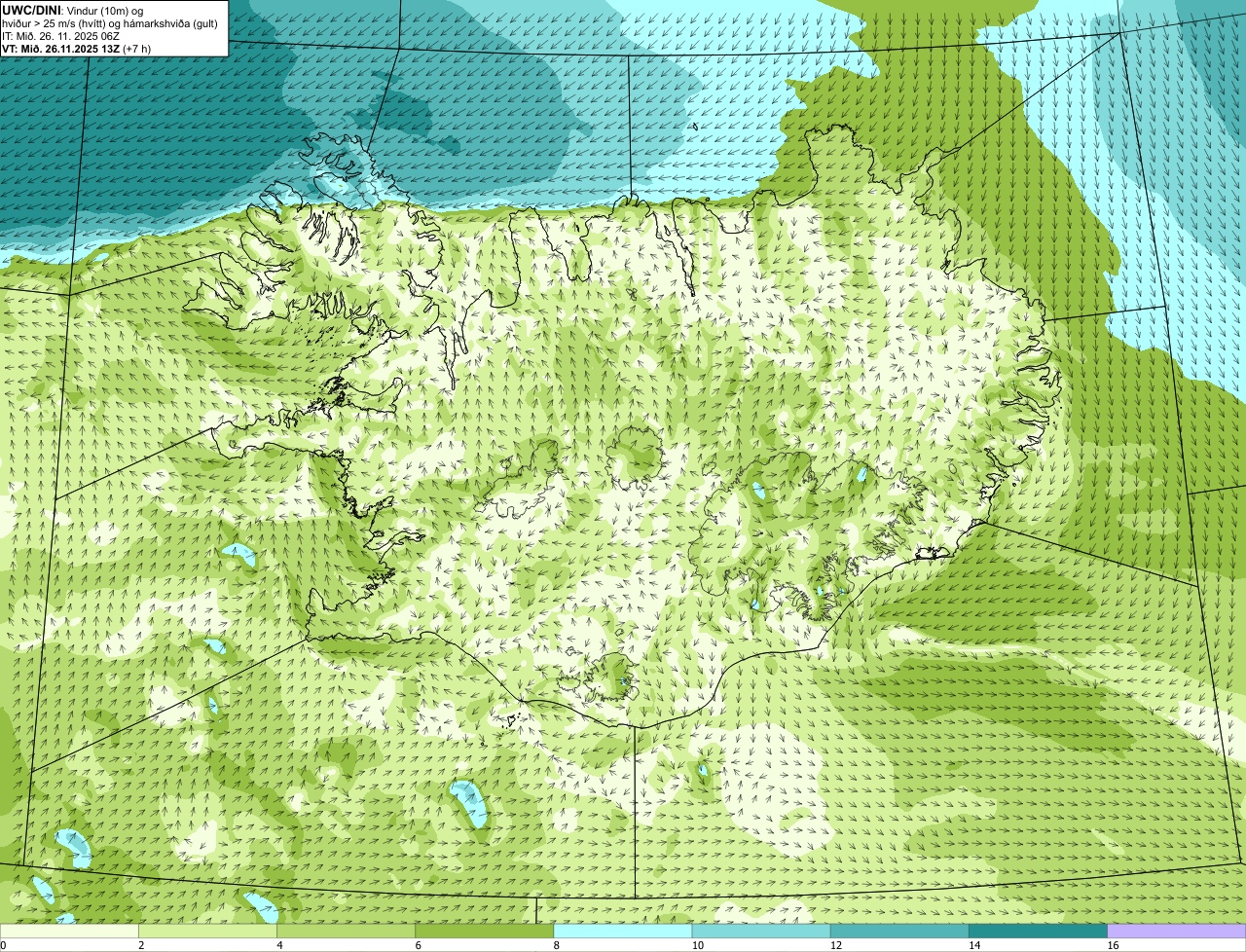This screenshot has height=952, width=1246.
Task: Click the '16' label on the color scale
Action: point(1113,945)
